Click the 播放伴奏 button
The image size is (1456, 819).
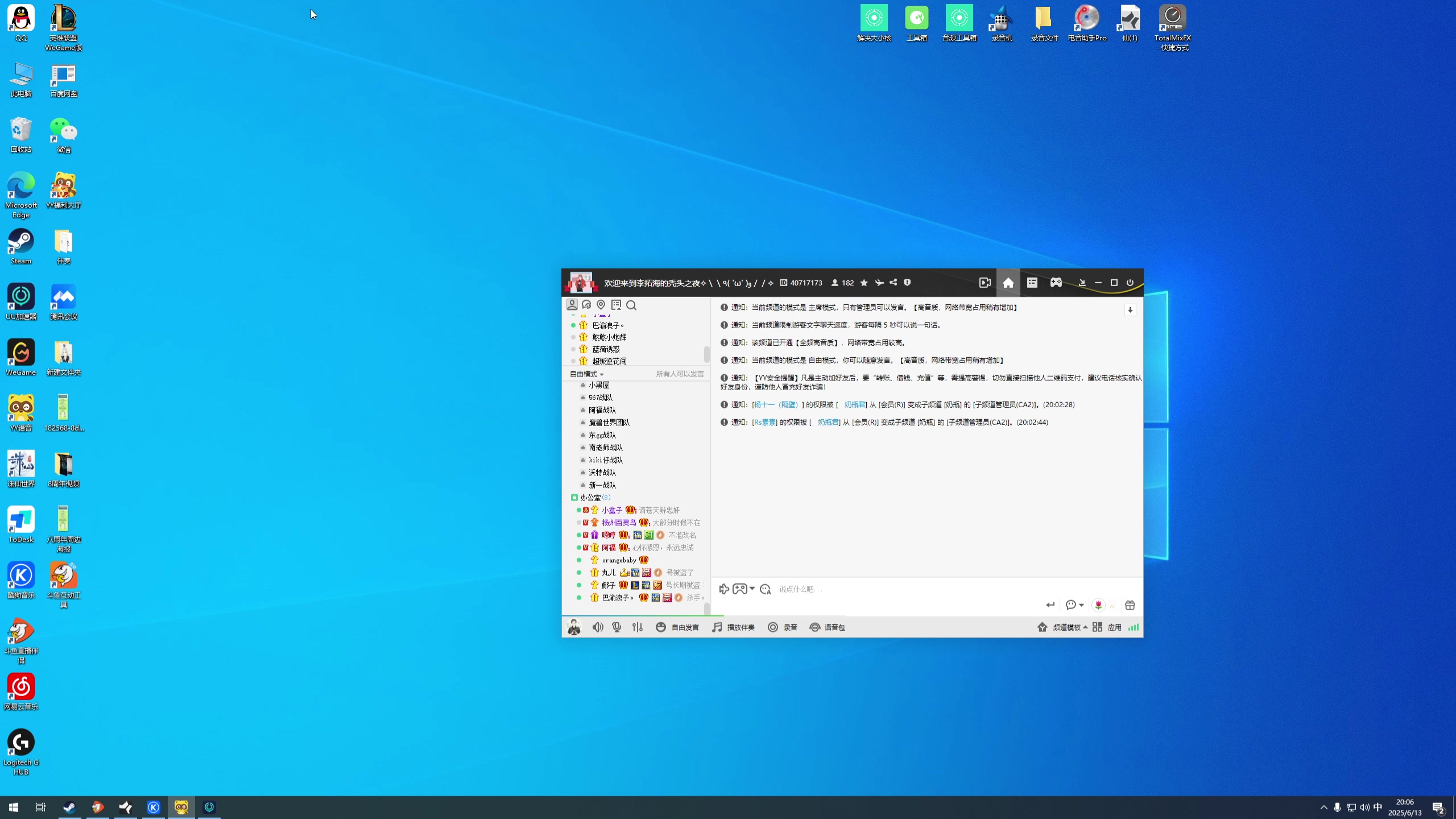click(734, 627)
